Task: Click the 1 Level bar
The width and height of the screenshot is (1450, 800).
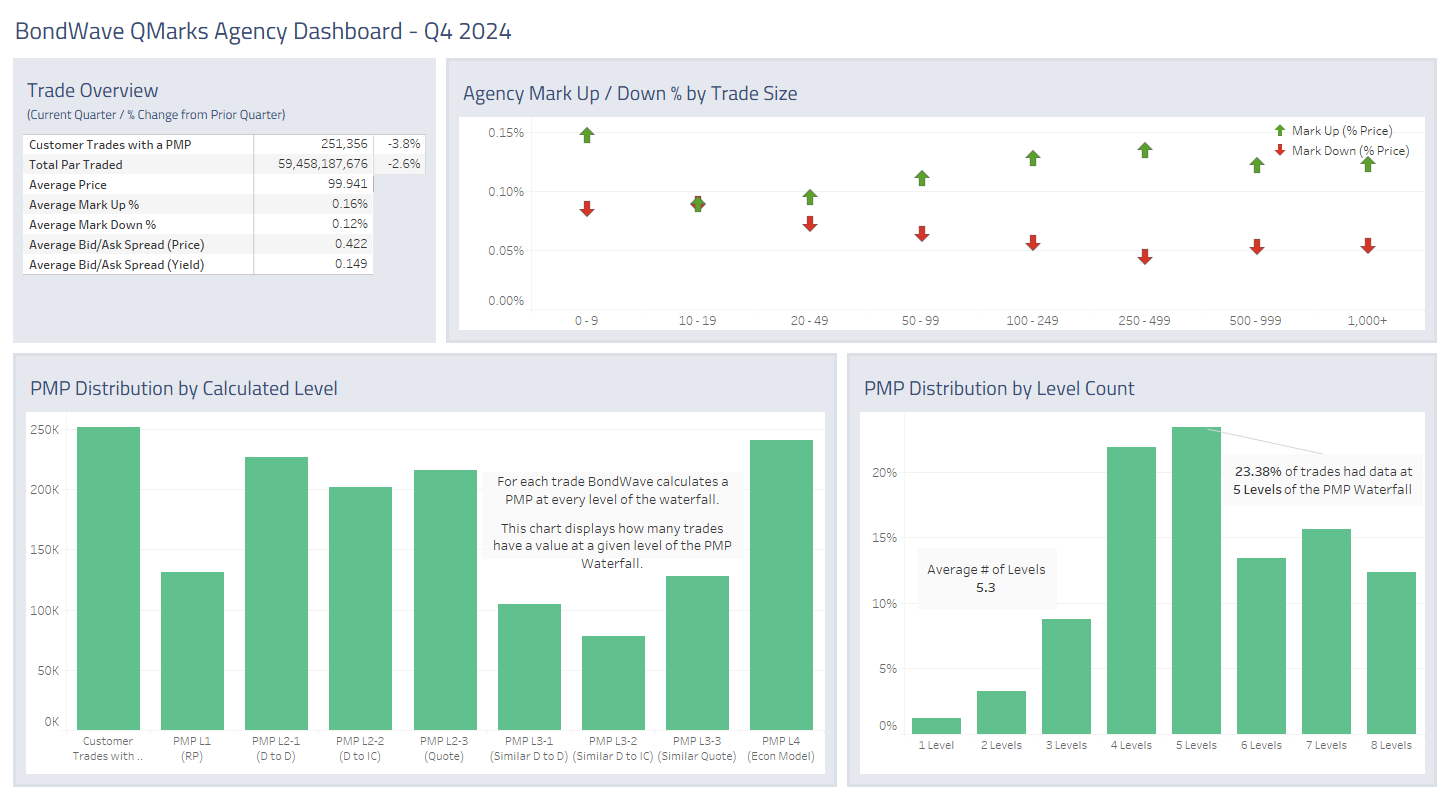Action: (x=936, y=726)
